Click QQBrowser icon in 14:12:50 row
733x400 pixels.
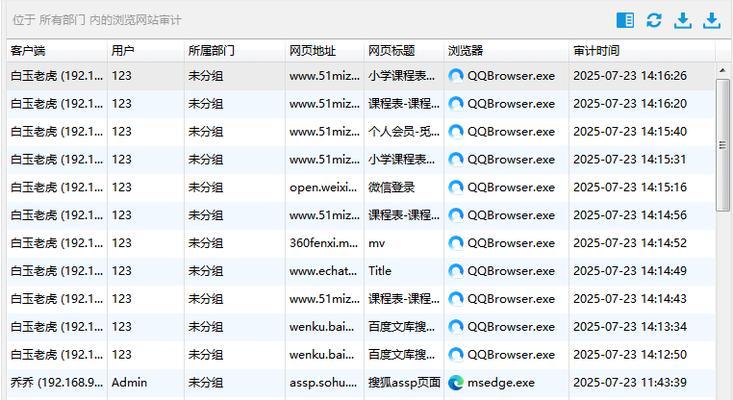click(x=455, y=355)
